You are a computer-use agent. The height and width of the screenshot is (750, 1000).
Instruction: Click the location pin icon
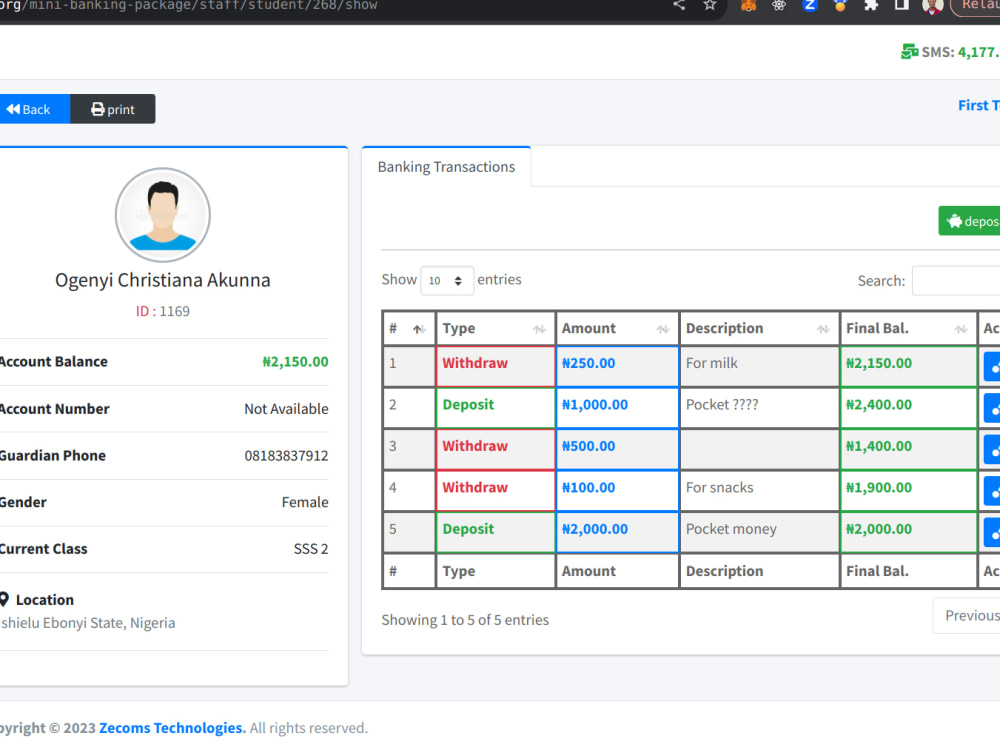[x=4, y=599]
